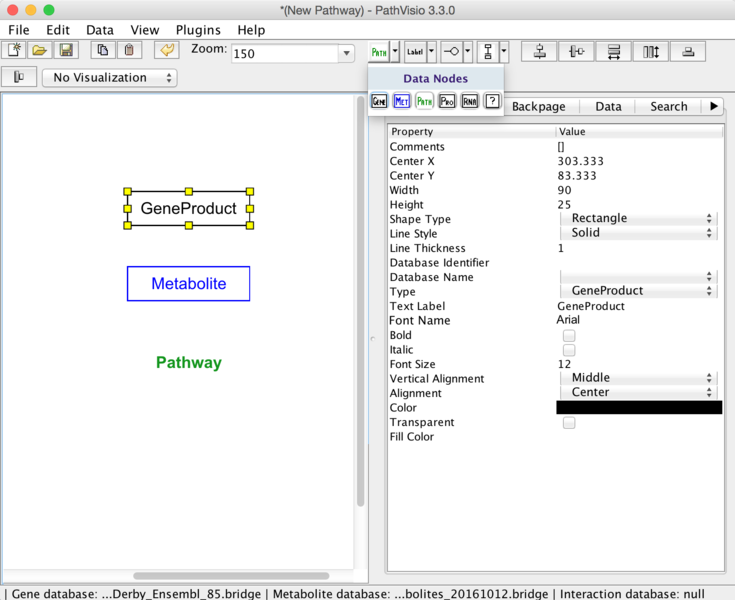Open the No Visualization dropdown
Image resolution: width=735 pixels, height=600 pixels.
tap(110, 77)
